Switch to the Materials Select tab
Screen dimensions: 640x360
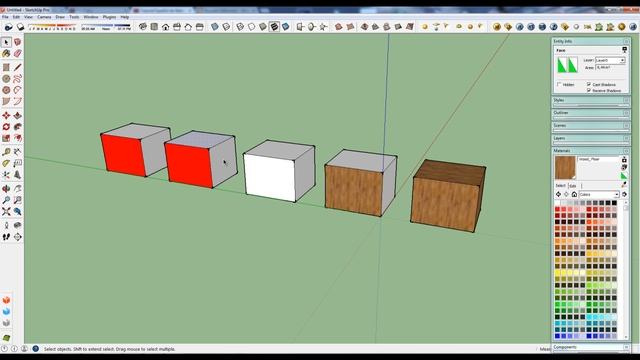point(560,186)
